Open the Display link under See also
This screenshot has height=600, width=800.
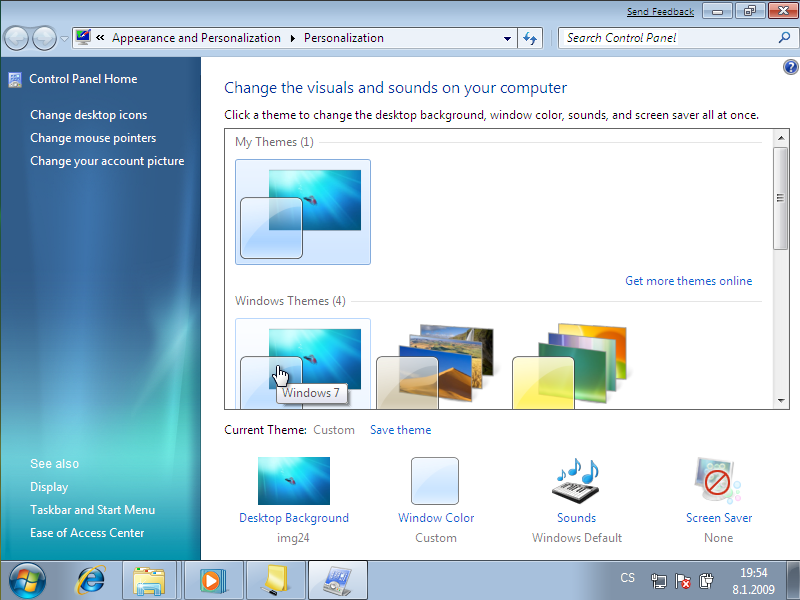click(49, 487)
